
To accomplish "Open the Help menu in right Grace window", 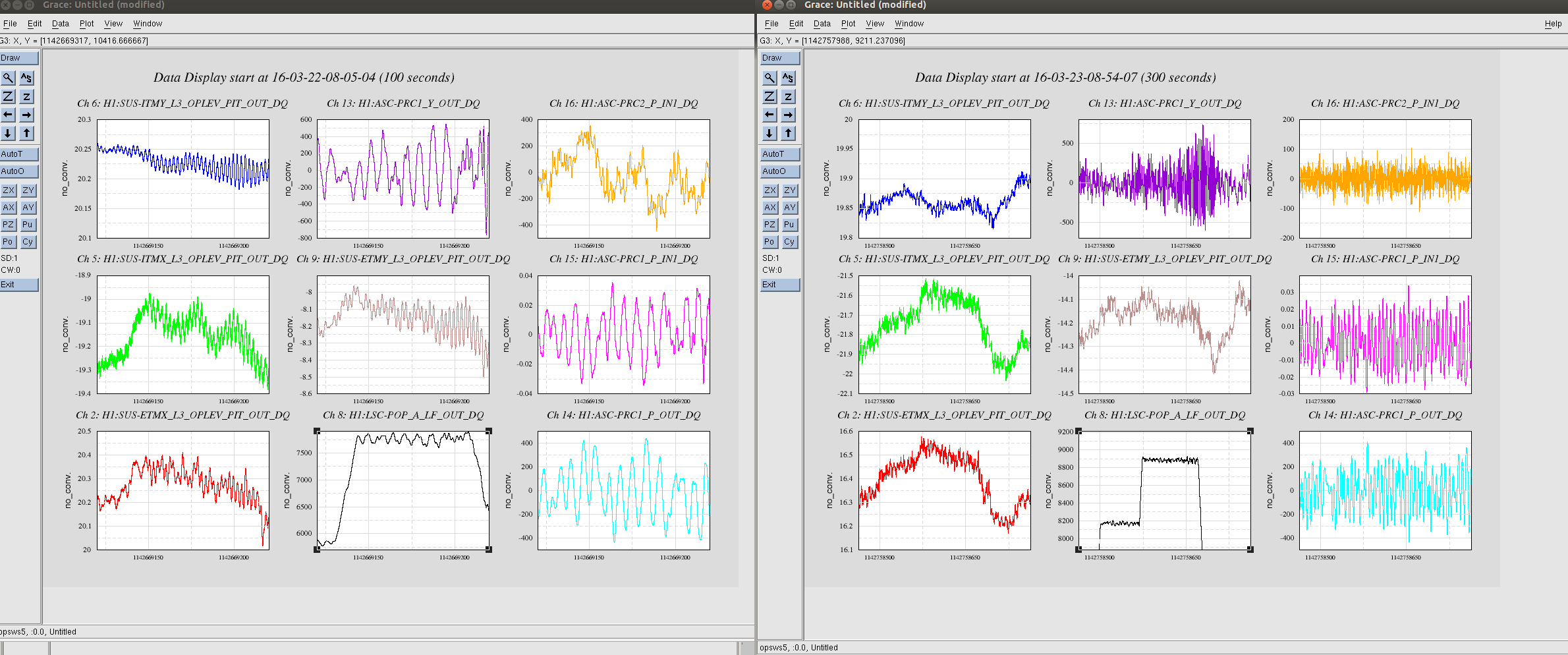I will pyautogui.click(x=1553, y=24).
